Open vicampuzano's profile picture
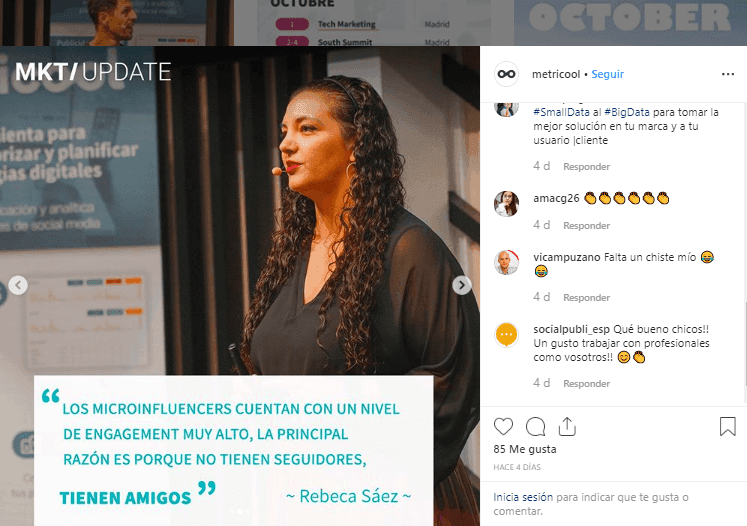 506,262
